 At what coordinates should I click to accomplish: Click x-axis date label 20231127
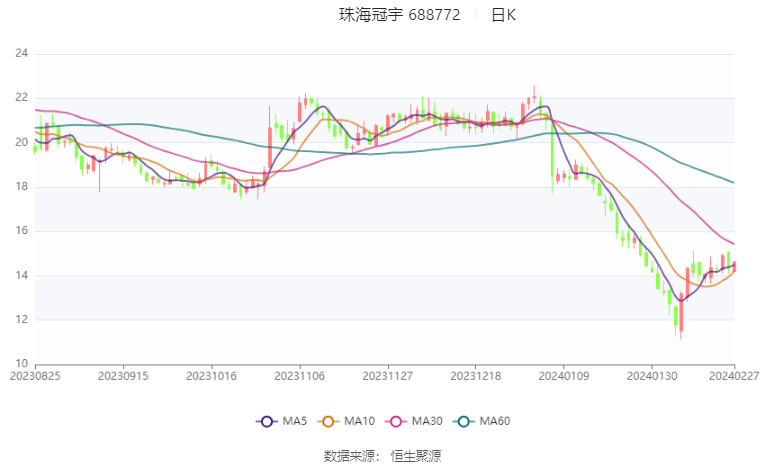click(x=388, y=376)
